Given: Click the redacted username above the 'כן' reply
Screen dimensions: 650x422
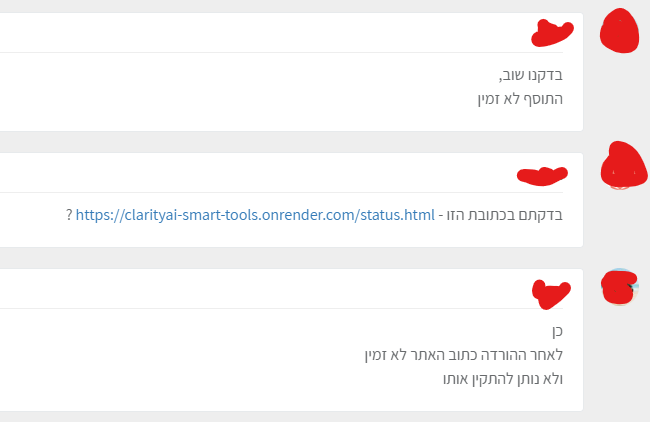Looking at the screenshot, I should click(x=551, y=294).
